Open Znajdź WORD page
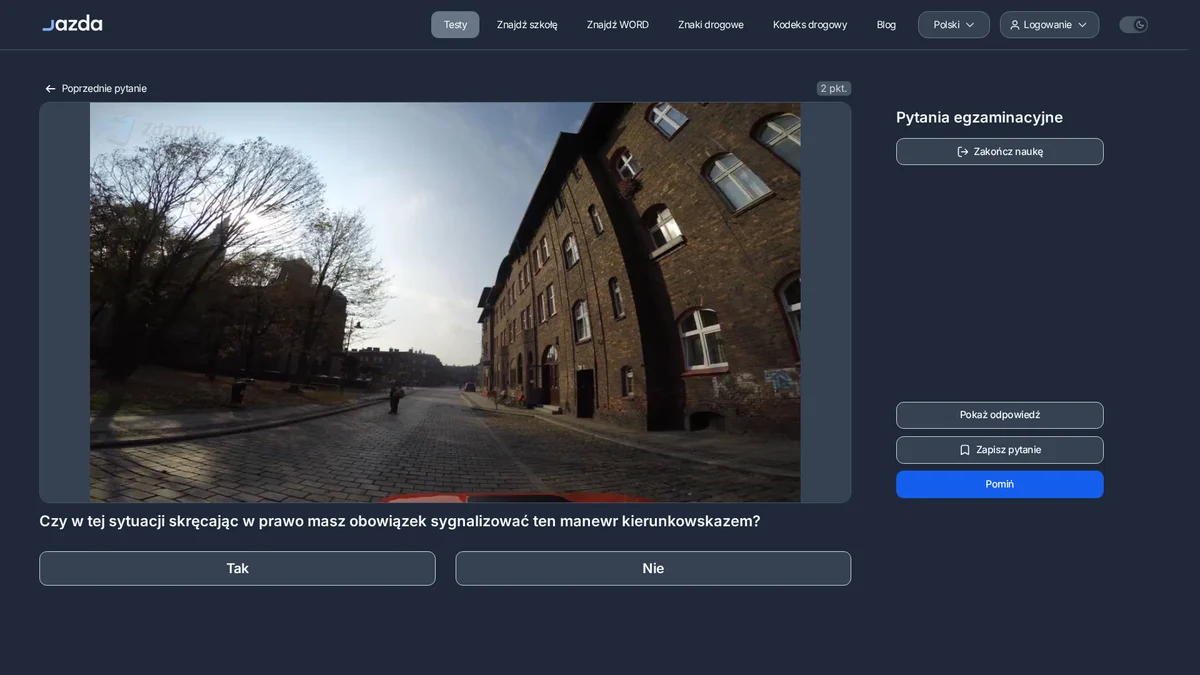 click(618, 25)
